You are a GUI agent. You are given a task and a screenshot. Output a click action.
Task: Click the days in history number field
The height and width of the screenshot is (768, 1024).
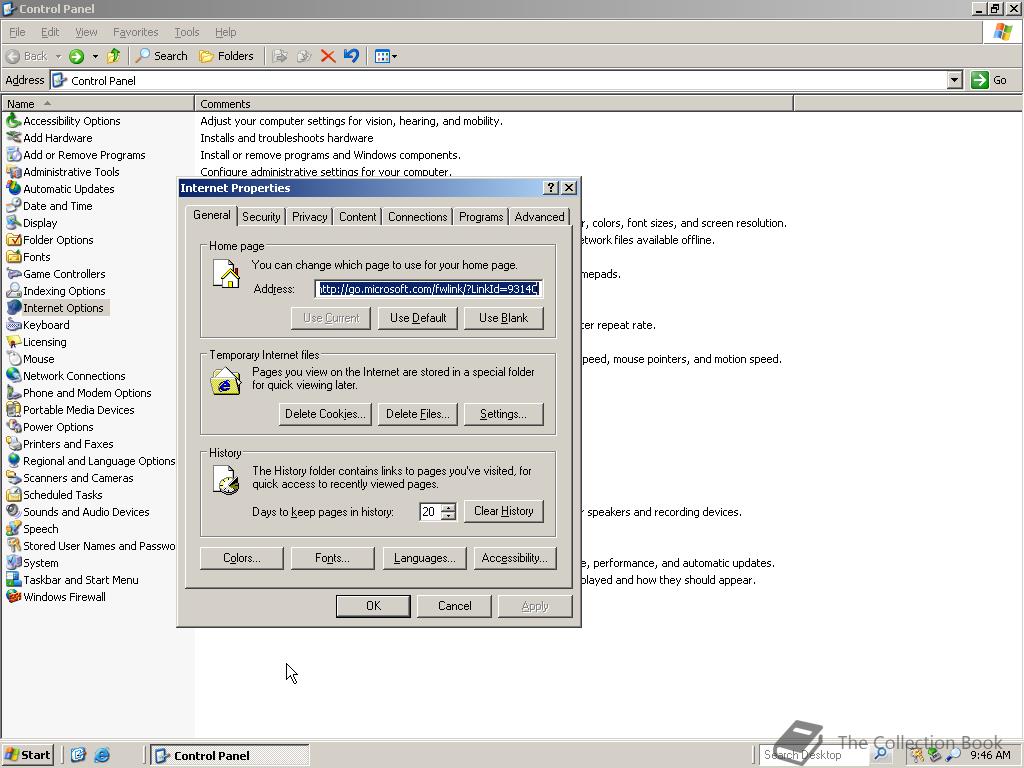[x=430, y=511]
